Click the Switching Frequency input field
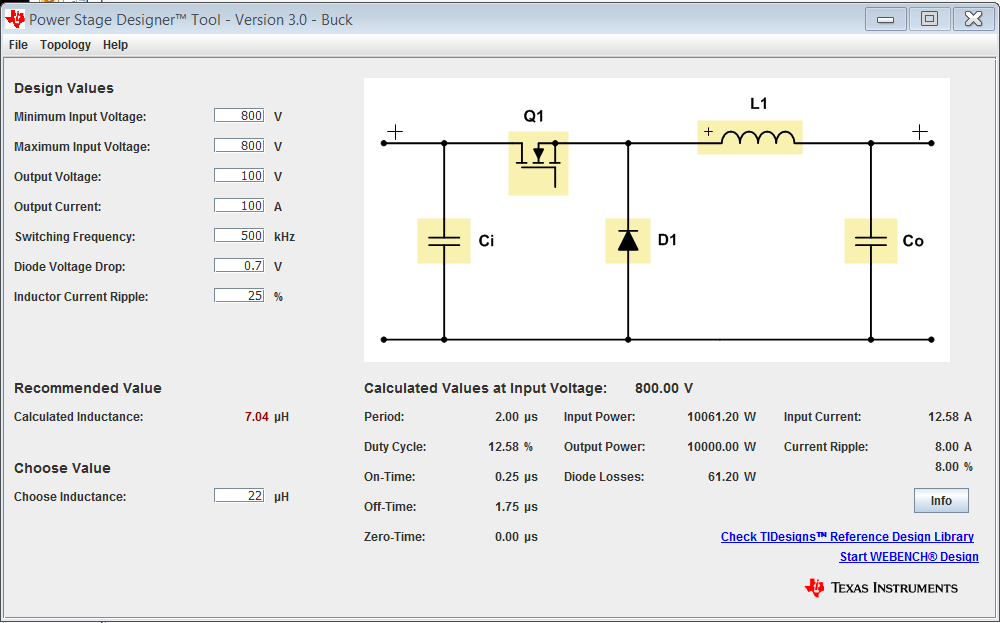Image resolution: width=1000 pixels, height=623 pixels. (239, 235)
